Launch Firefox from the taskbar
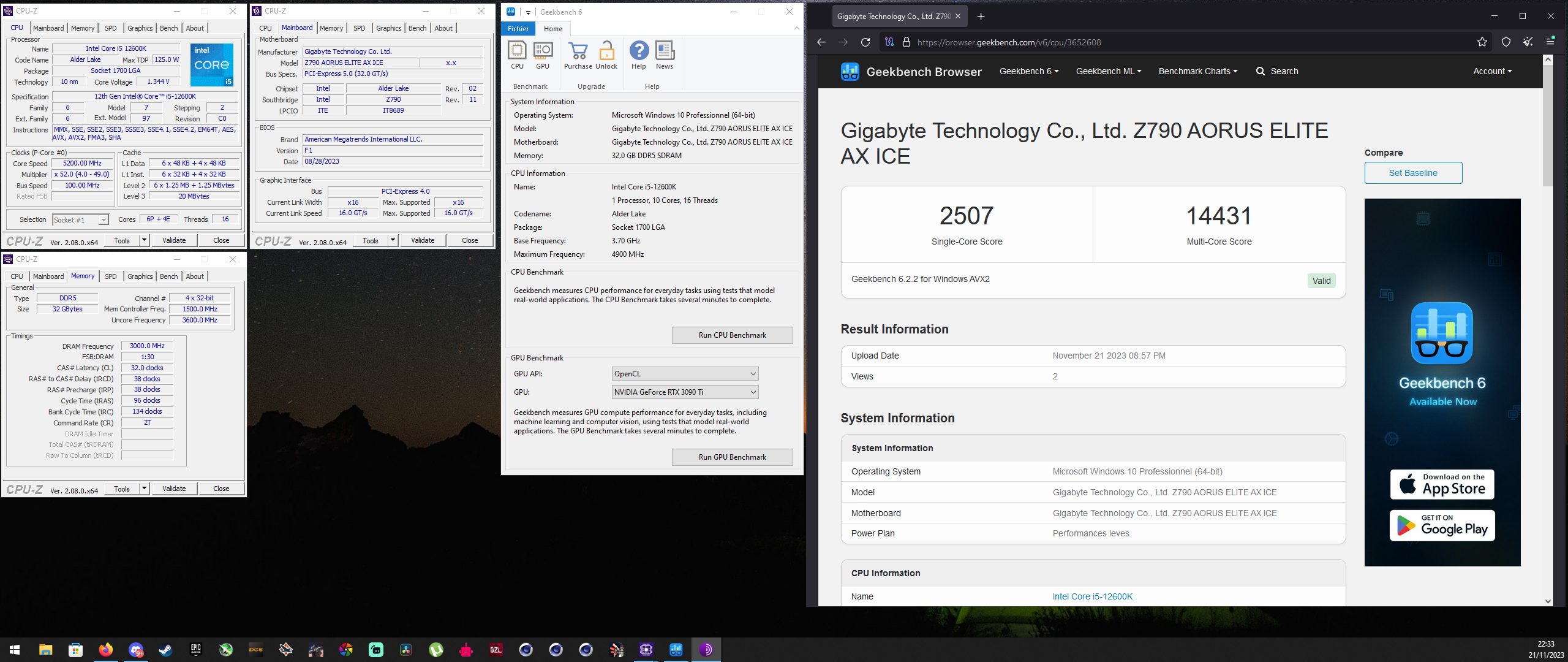1568x662 pixels. 105,650
